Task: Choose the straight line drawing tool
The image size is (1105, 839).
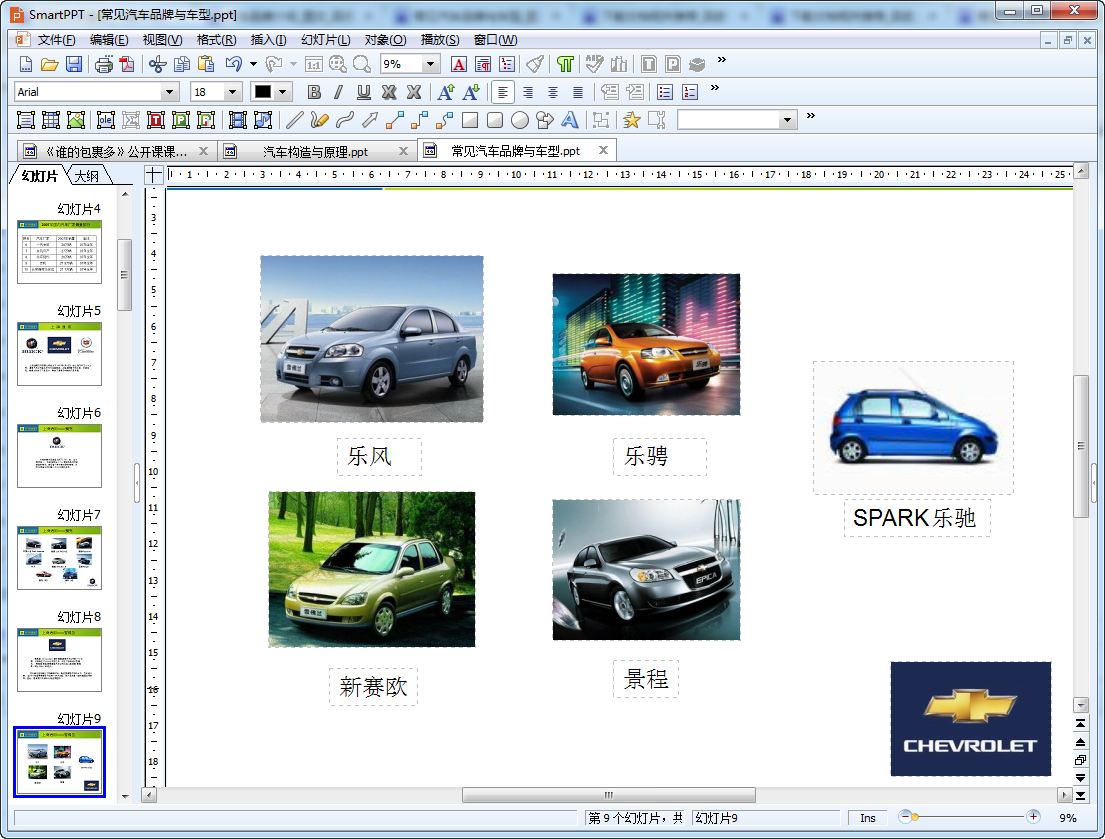Action: coord(294,120)
